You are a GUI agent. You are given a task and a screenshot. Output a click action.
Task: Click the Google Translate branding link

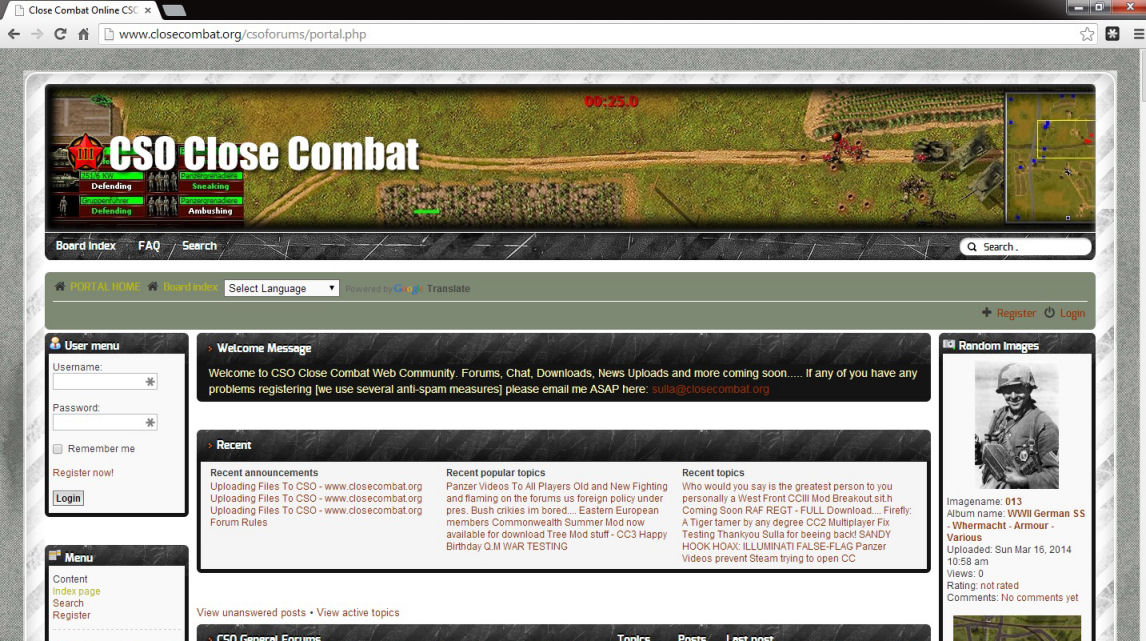point(431,289)
